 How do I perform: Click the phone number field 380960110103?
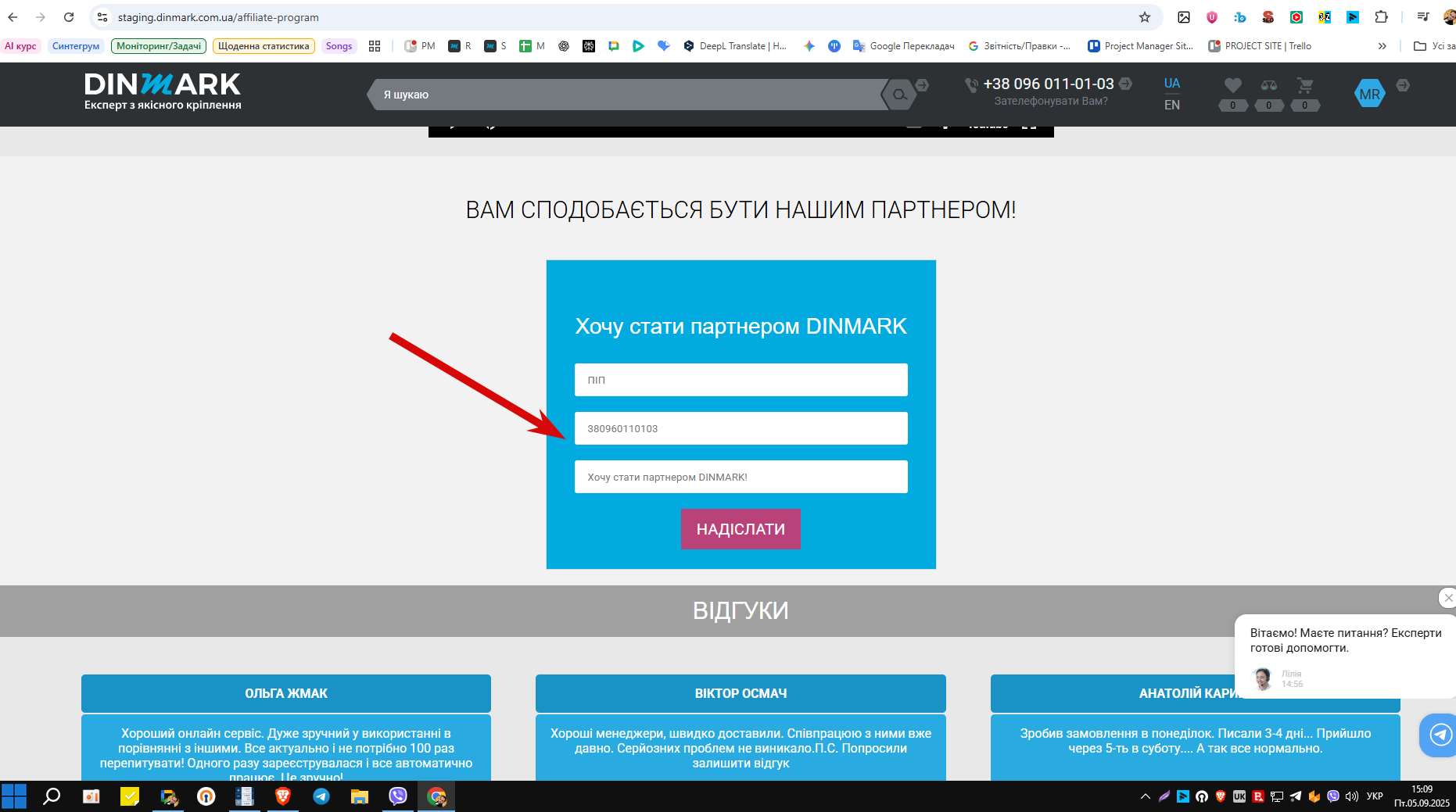point(741,428)
